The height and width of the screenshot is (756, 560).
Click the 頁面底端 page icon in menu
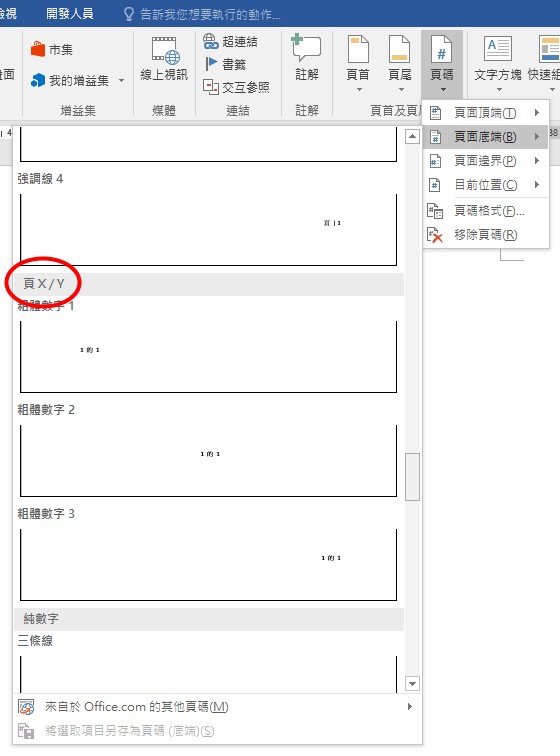click(x=435, y=137)
